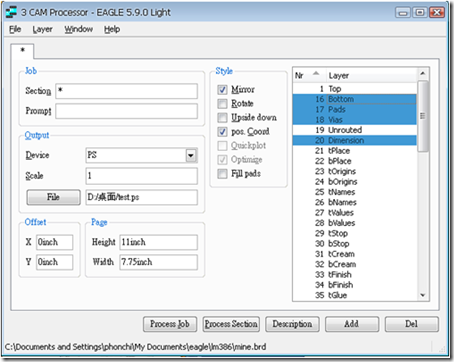
Task: Click the Section input field
Action: [x=127, y=91]
